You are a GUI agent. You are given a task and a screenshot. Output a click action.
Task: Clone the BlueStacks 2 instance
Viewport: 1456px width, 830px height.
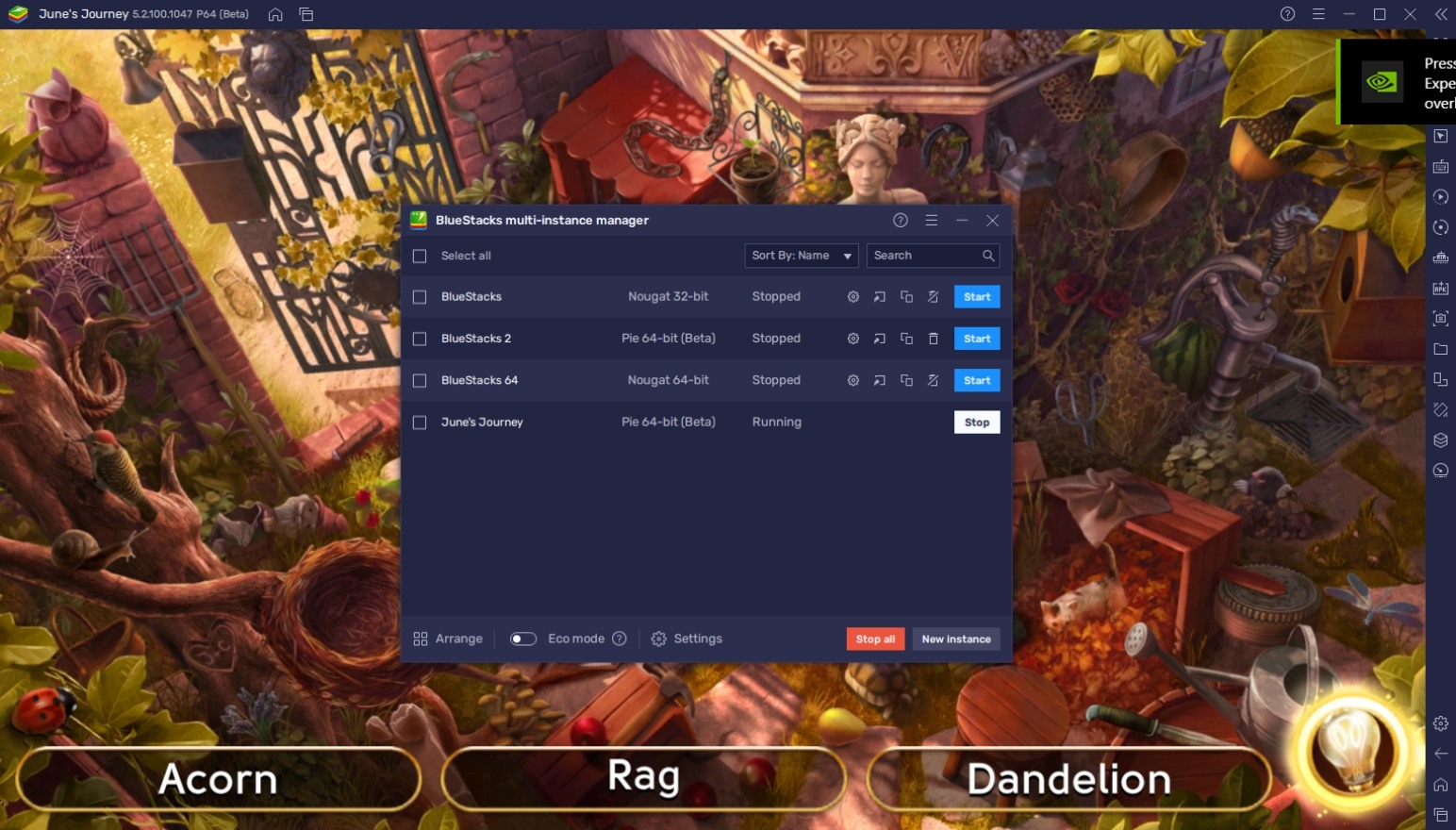point(906,339)
